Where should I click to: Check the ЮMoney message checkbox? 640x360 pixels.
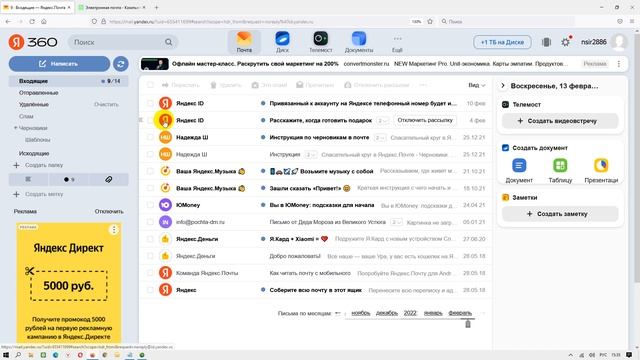tap(150, 205)
